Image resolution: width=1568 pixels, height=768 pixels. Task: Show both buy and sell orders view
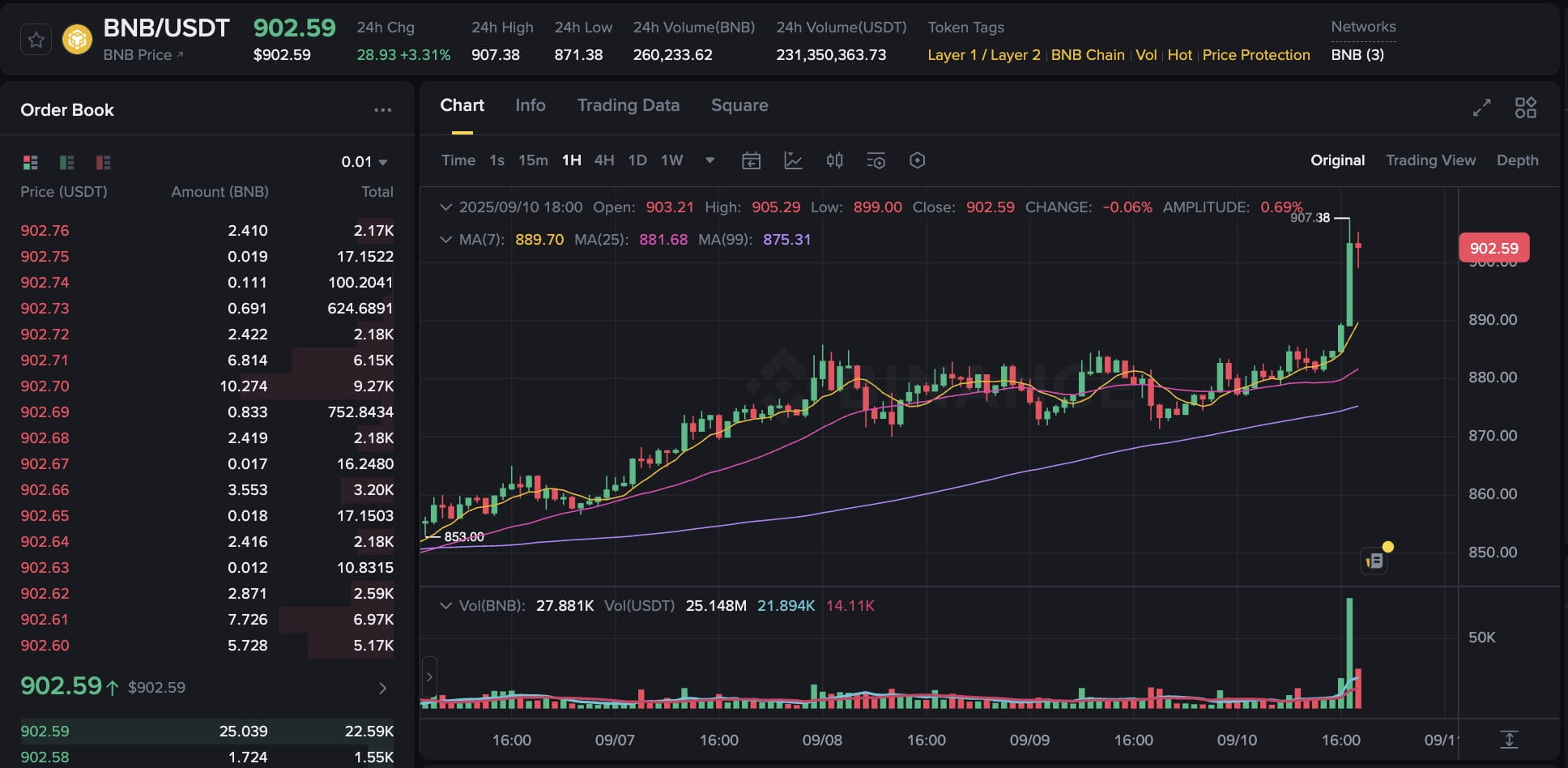pyautogui.click(x=31, y=162)
